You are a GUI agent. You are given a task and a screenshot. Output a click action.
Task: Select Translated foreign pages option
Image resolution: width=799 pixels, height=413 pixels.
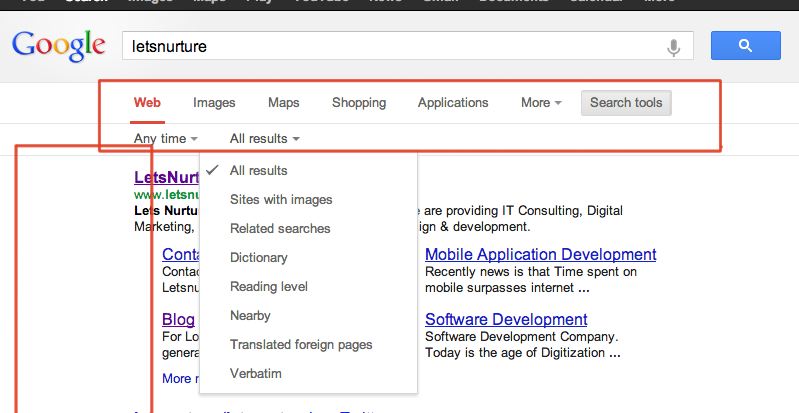308,345
